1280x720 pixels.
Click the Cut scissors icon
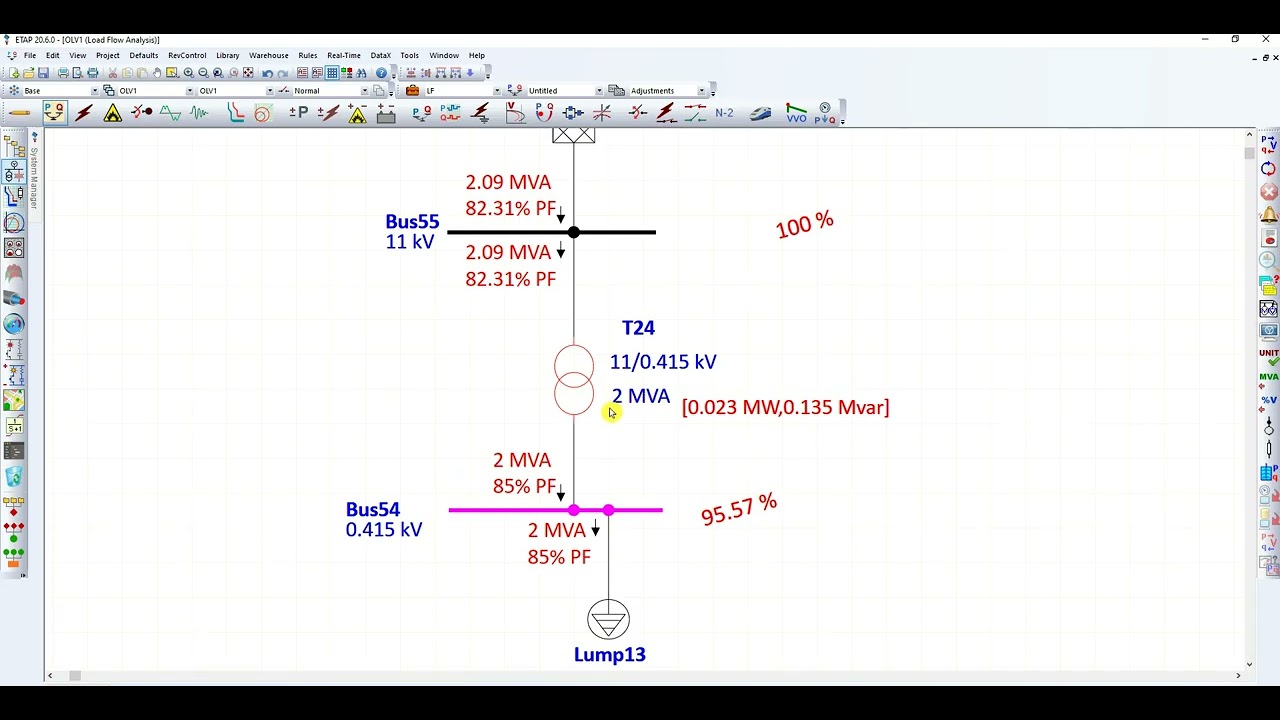tap(112, 73)
